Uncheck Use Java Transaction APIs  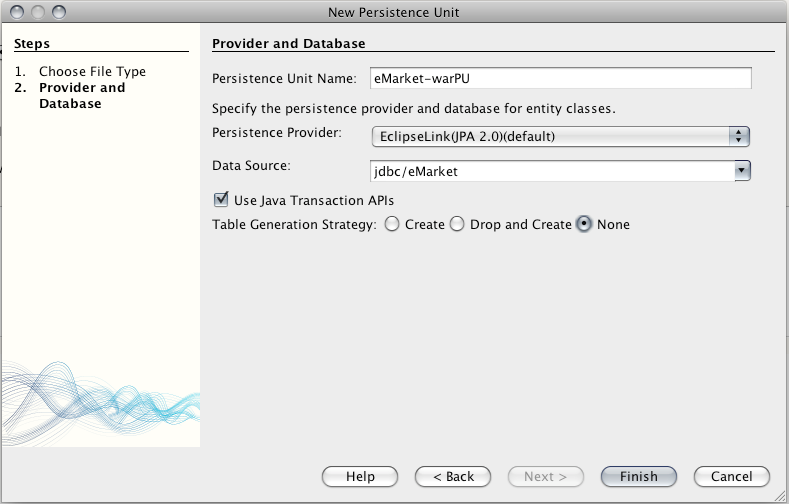click(x=221, y=200)
